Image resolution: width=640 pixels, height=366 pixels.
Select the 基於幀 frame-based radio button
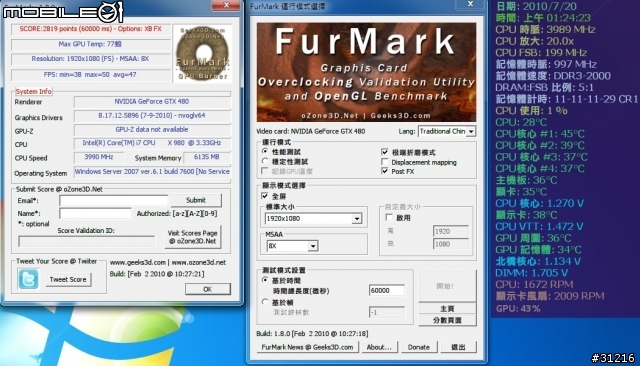[x=265, y=302]
